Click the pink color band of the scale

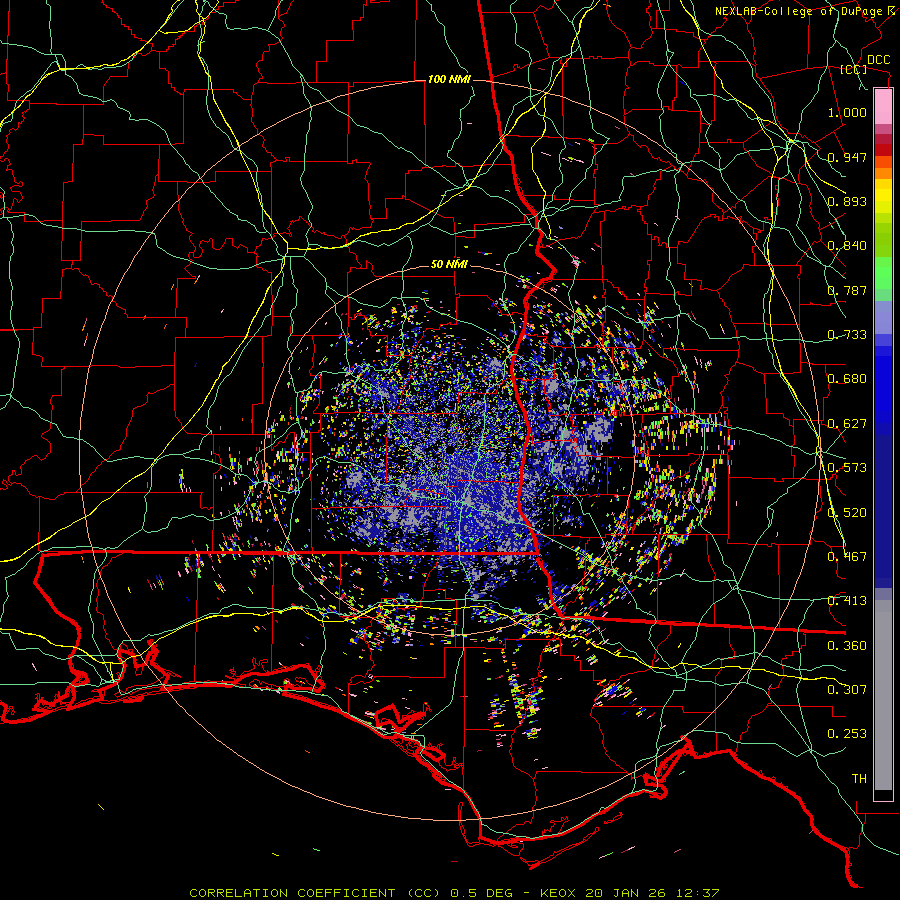click(883, 107)
